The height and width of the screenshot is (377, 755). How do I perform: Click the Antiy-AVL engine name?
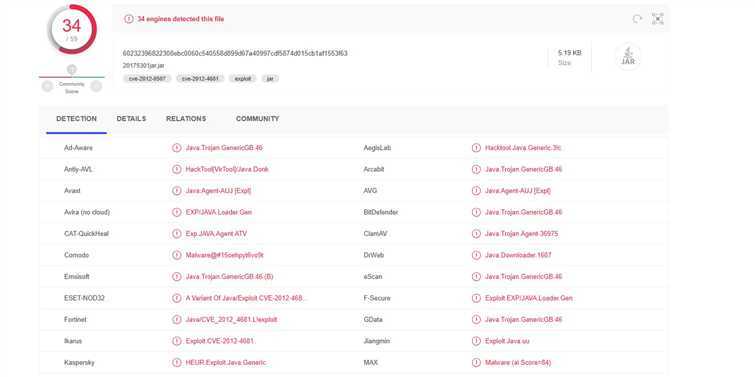(x=78, y=169)
